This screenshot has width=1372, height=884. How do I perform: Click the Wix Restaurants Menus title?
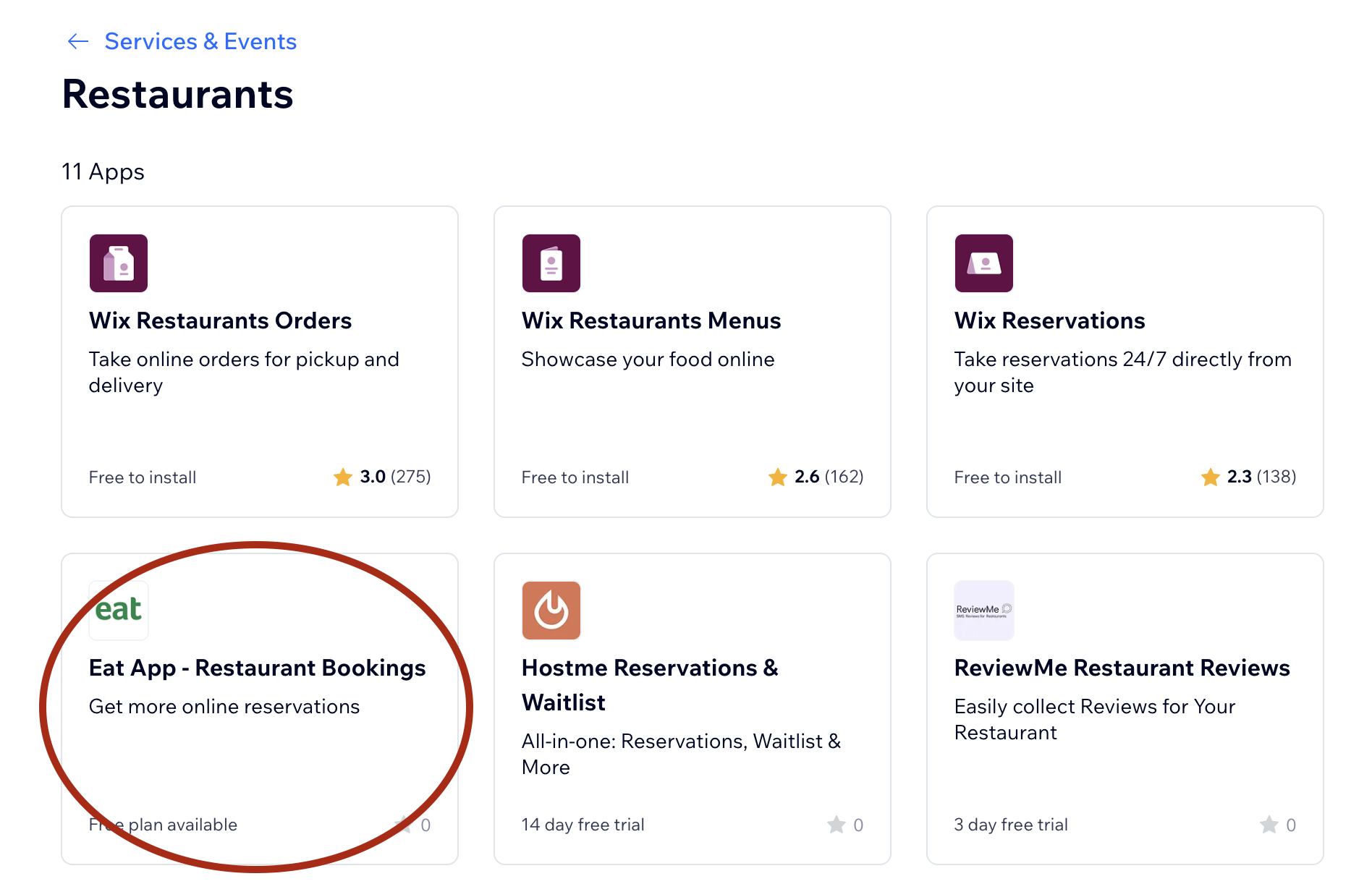tap(651, 320)
